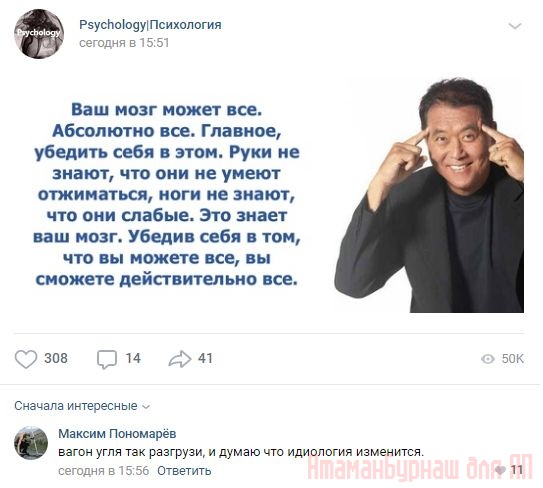Open the Psychology|Психология group page link
This screenshot has width=543, height=488.
click(x=150, y=25)
